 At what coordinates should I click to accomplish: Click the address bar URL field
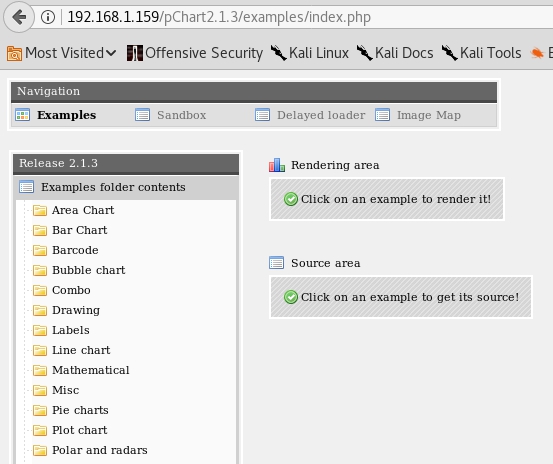coord(303,17)
